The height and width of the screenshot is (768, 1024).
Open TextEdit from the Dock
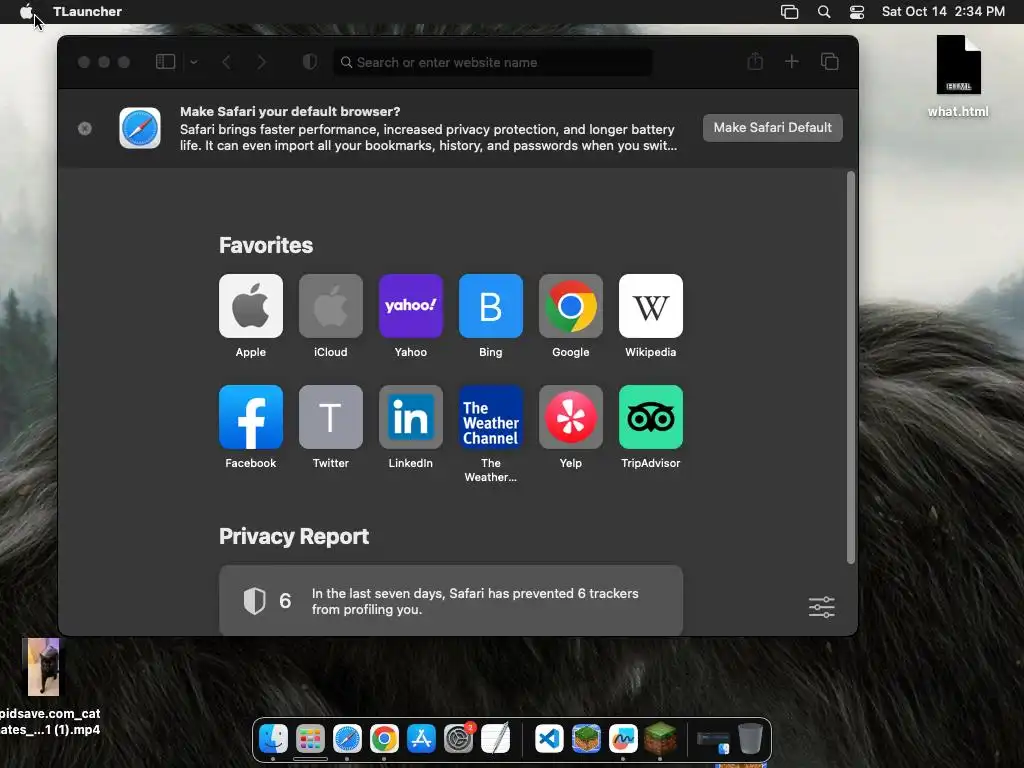(x=496, y=739)
